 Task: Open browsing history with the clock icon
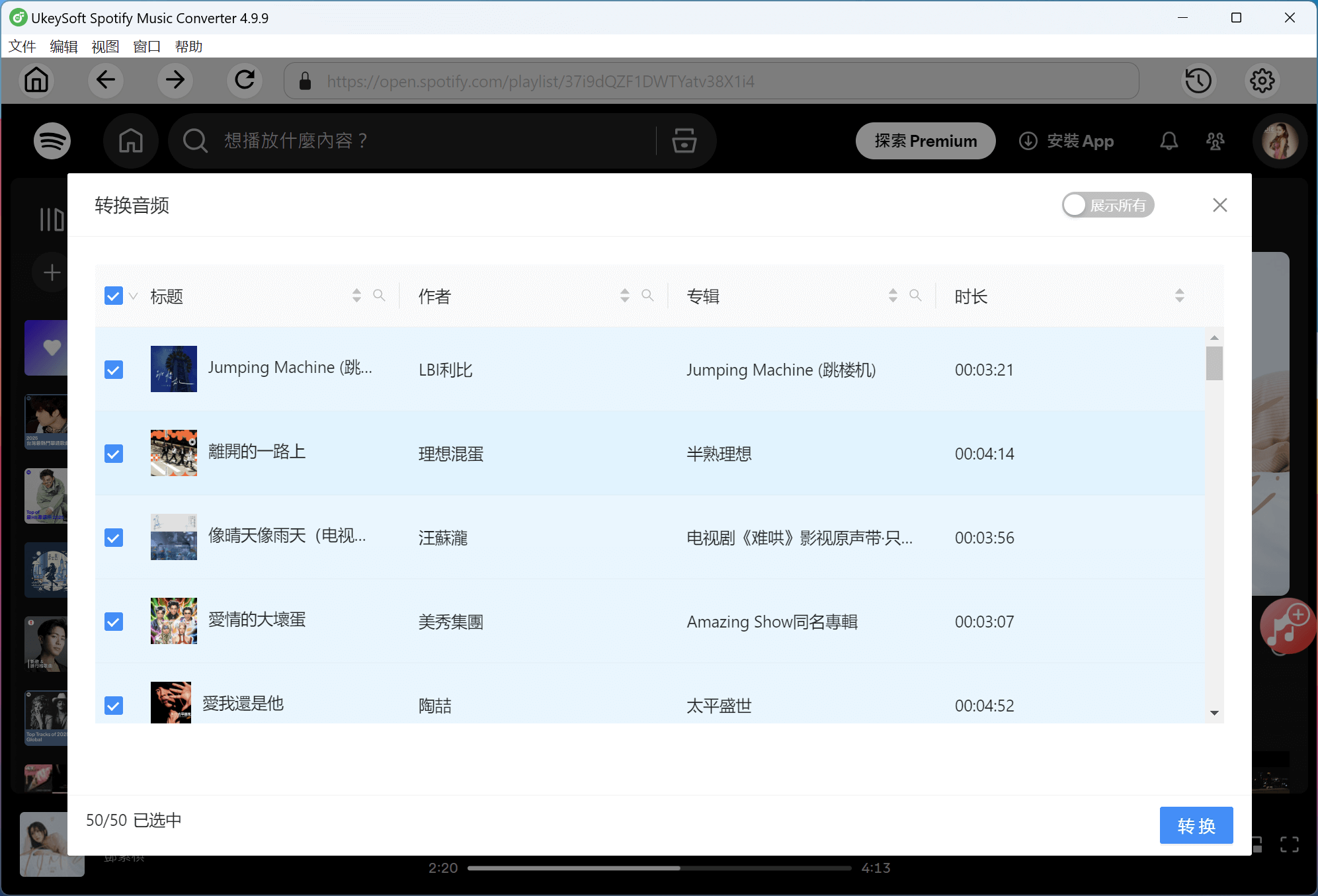click(x=1199, y=81)
